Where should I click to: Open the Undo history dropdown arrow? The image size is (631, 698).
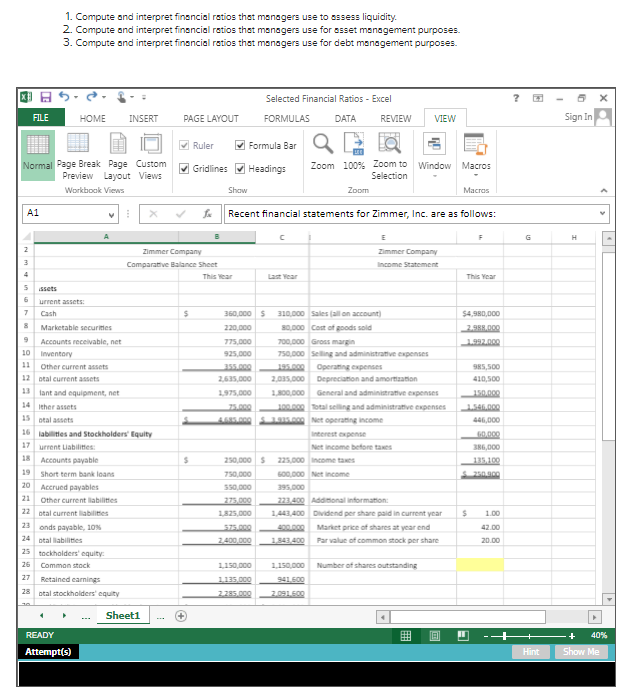click(76, 97)
